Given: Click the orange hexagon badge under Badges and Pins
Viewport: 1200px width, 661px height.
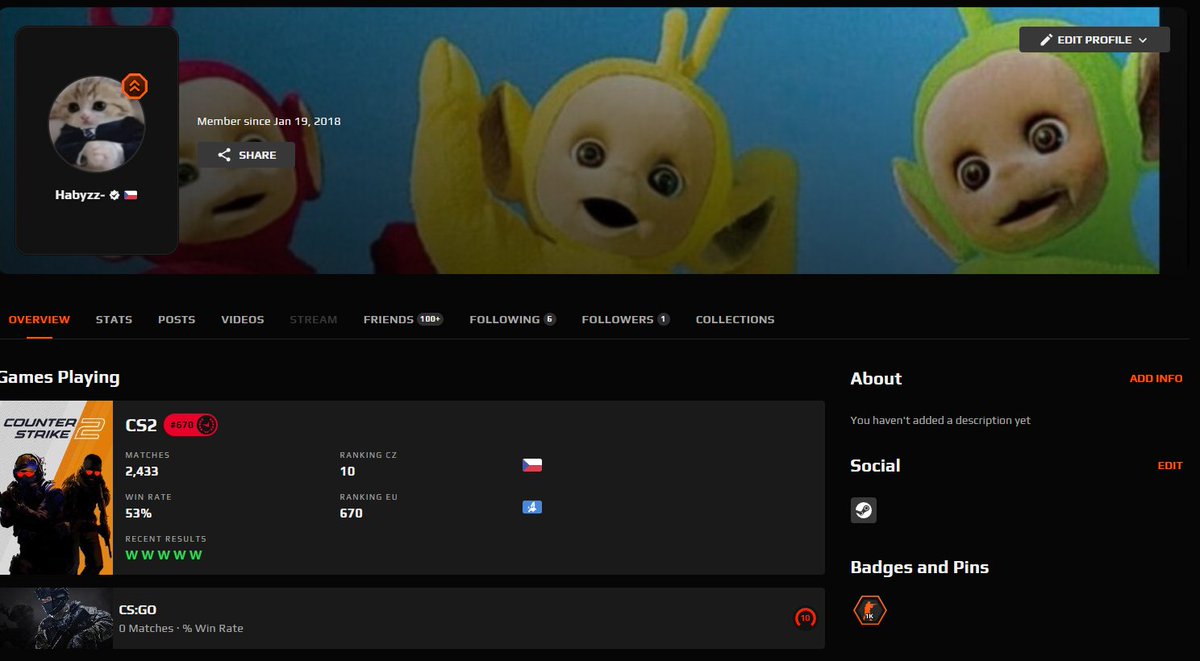Looking at the screenshot, I should 870,611.
